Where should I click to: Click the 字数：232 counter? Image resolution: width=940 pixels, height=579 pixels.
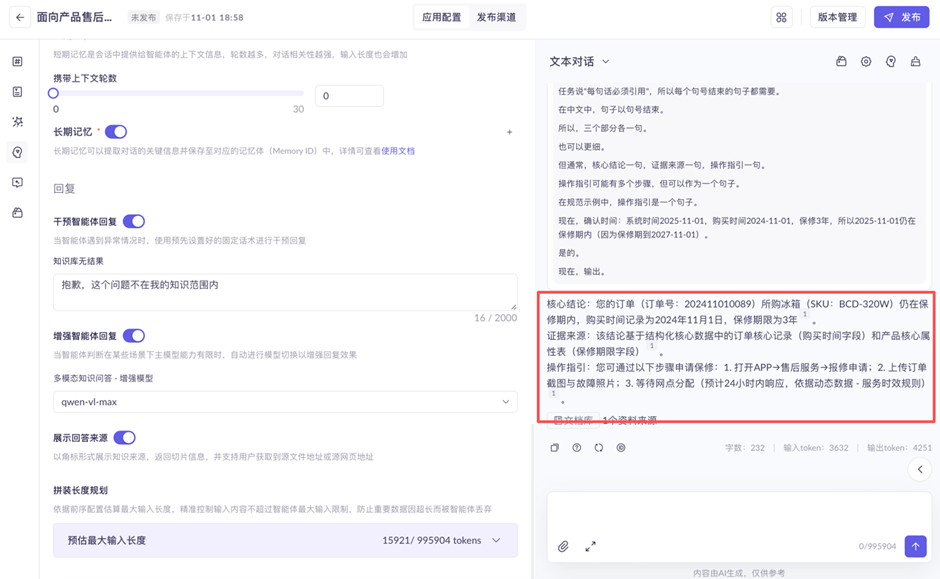point(745,448)
